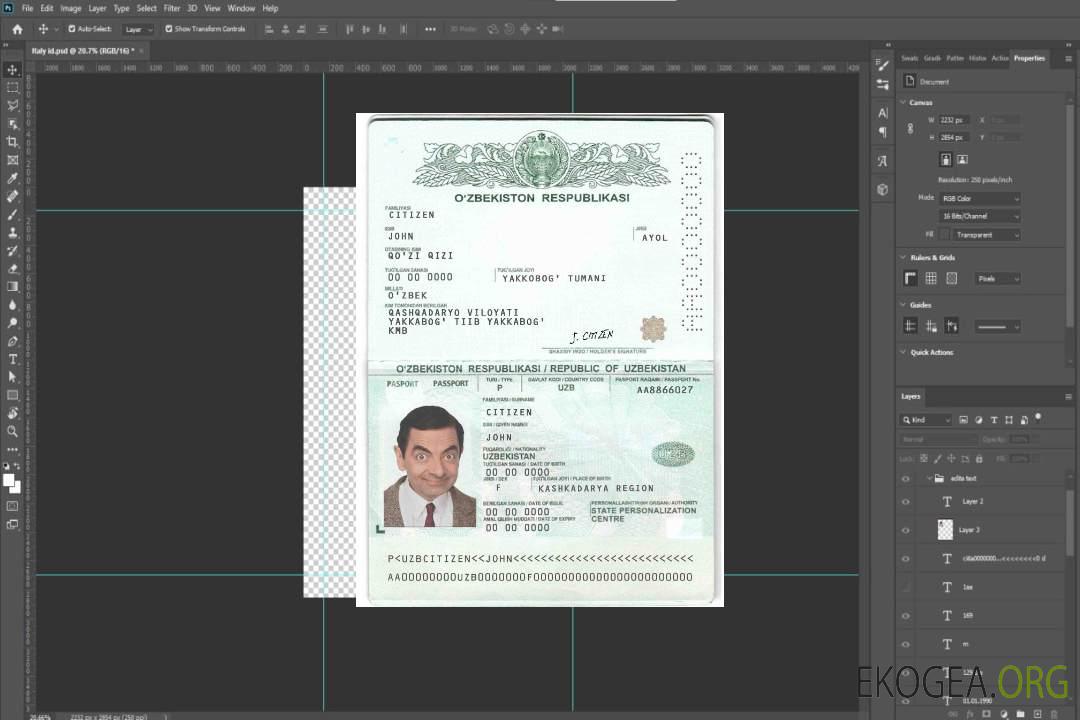The image size is (1080, 720).
Task: Select the Pen tool
Action: click(12, 341)
